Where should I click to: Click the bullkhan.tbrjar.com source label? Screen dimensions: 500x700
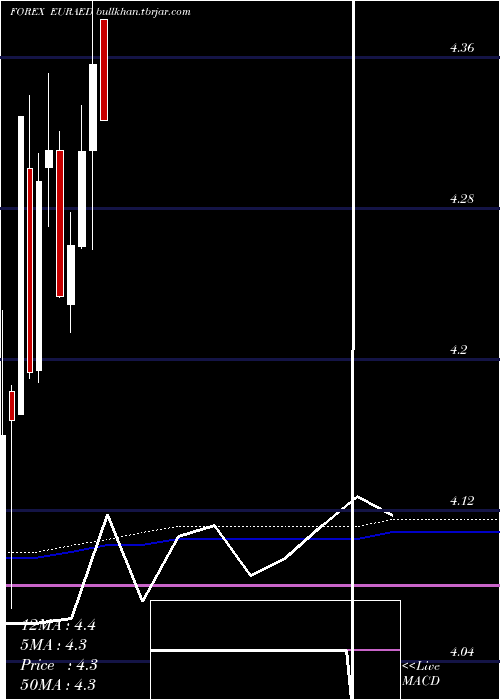click(143, 12)
